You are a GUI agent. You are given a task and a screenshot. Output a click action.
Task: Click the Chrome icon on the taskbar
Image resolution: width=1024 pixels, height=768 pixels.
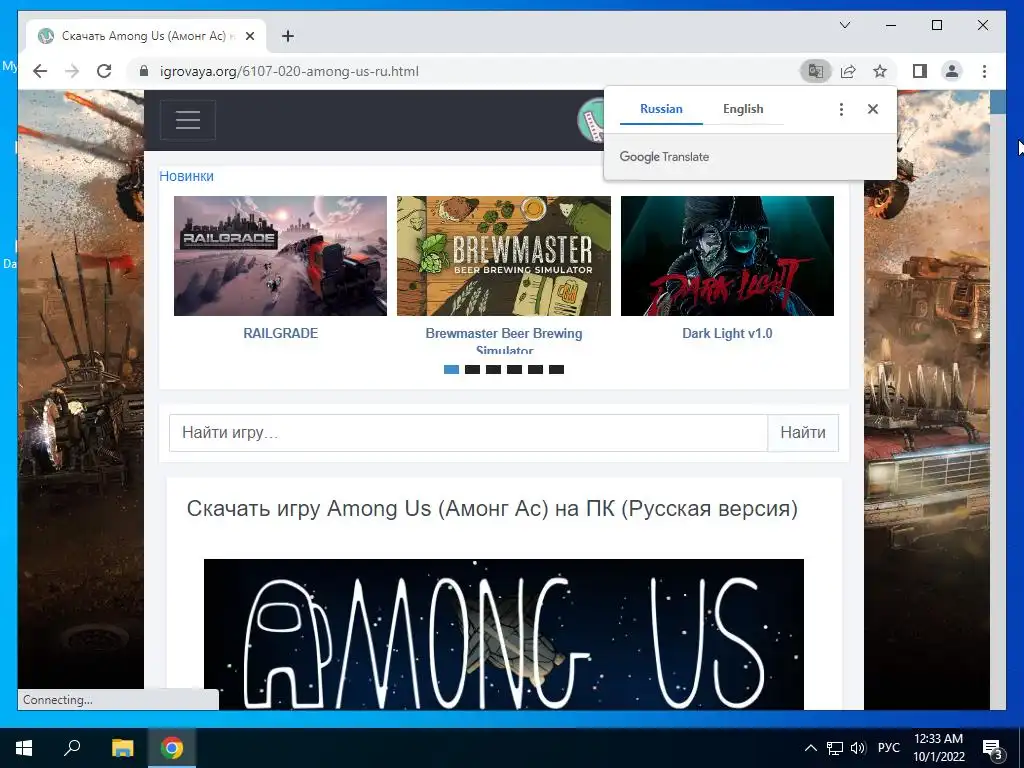click(x=172, y=748)
